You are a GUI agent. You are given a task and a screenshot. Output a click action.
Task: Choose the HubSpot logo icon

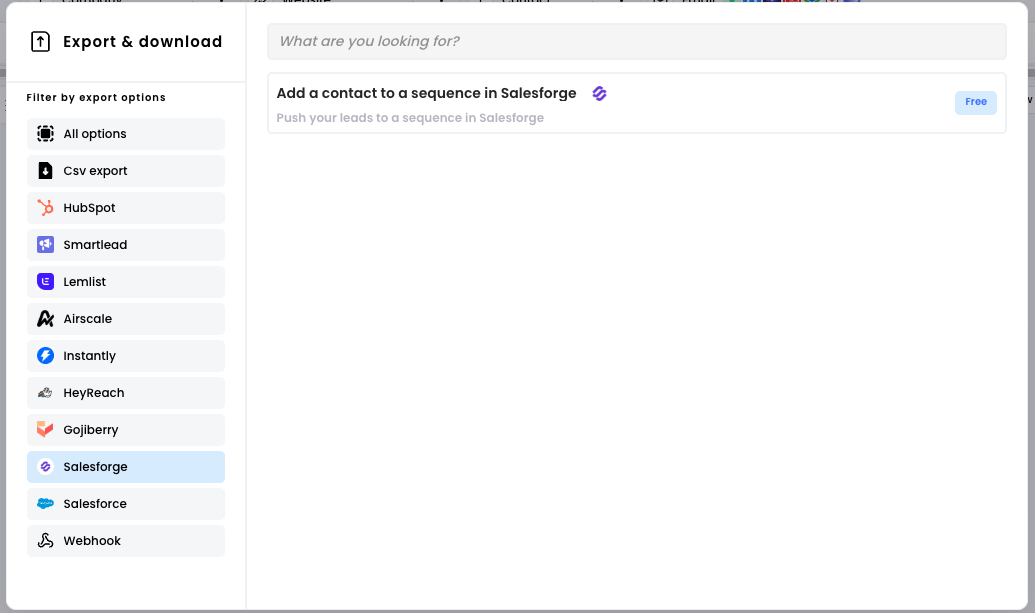[46, 208]
